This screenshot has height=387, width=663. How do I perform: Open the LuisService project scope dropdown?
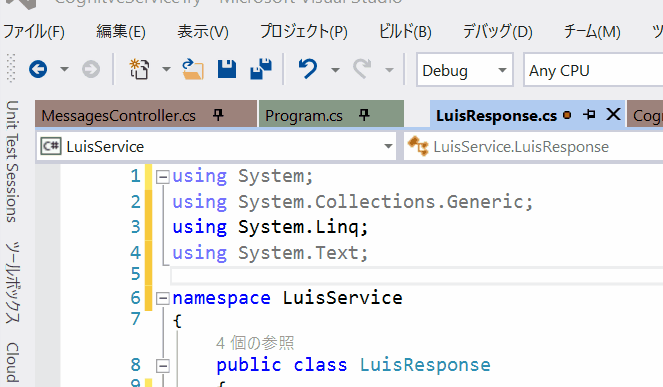pos(216,146)
